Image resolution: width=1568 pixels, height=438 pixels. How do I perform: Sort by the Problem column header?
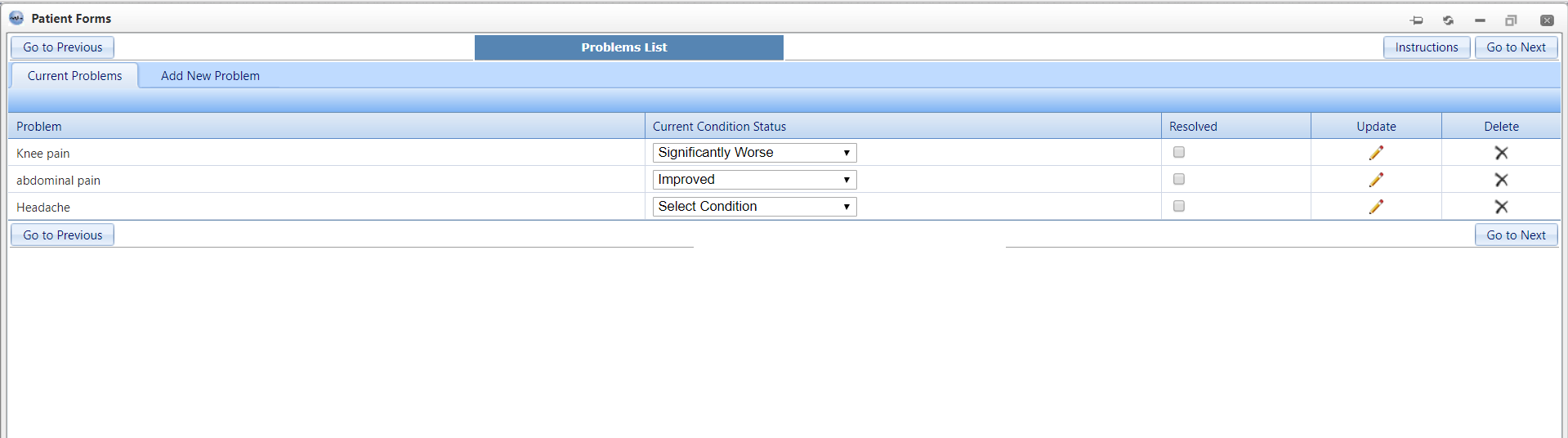pos(39,127)
